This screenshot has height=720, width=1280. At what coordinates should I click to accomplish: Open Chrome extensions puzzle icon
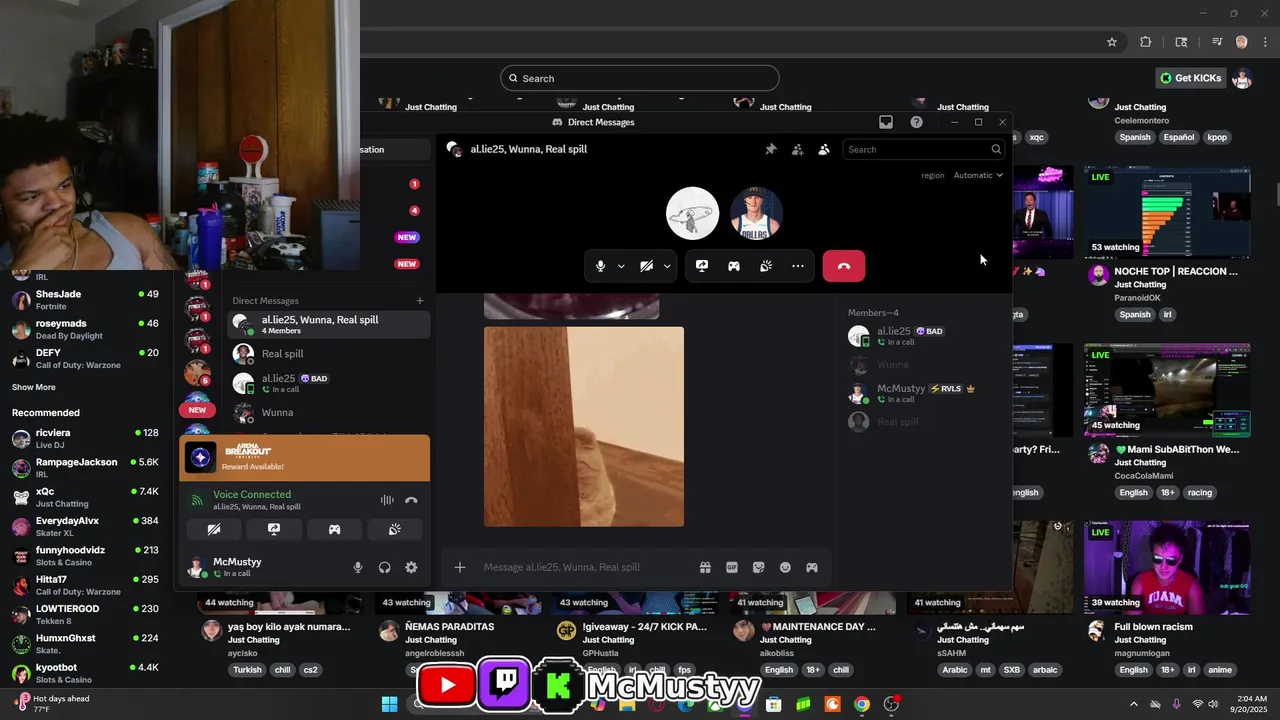pos(1146,42)
